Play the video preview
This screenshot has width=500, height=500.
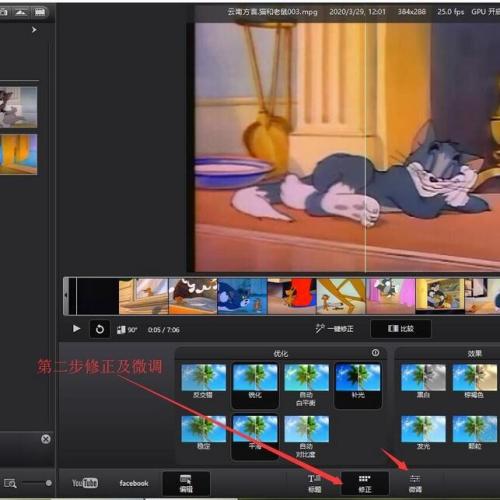click(76, 329)
